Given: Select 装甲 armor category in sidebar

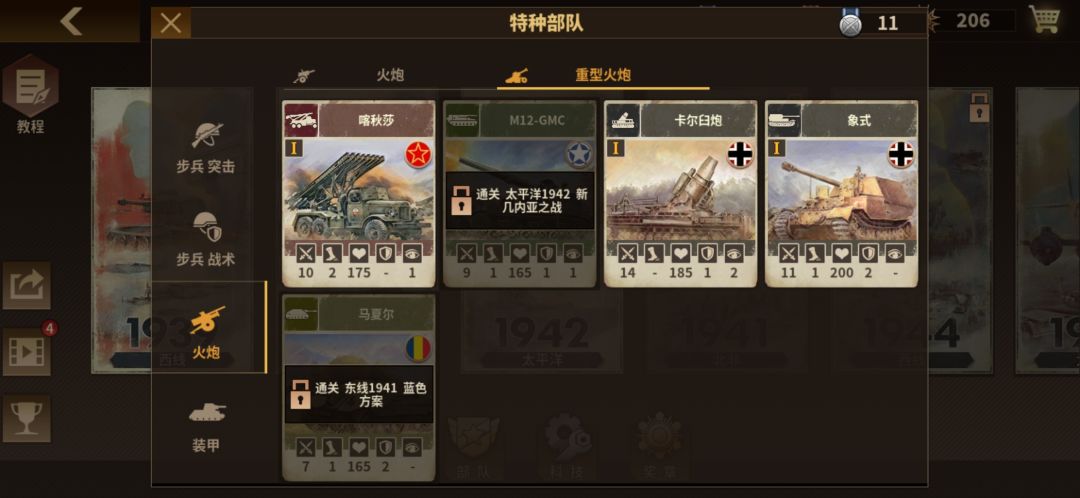Looking at the screenshot, I should click(206, 427).
